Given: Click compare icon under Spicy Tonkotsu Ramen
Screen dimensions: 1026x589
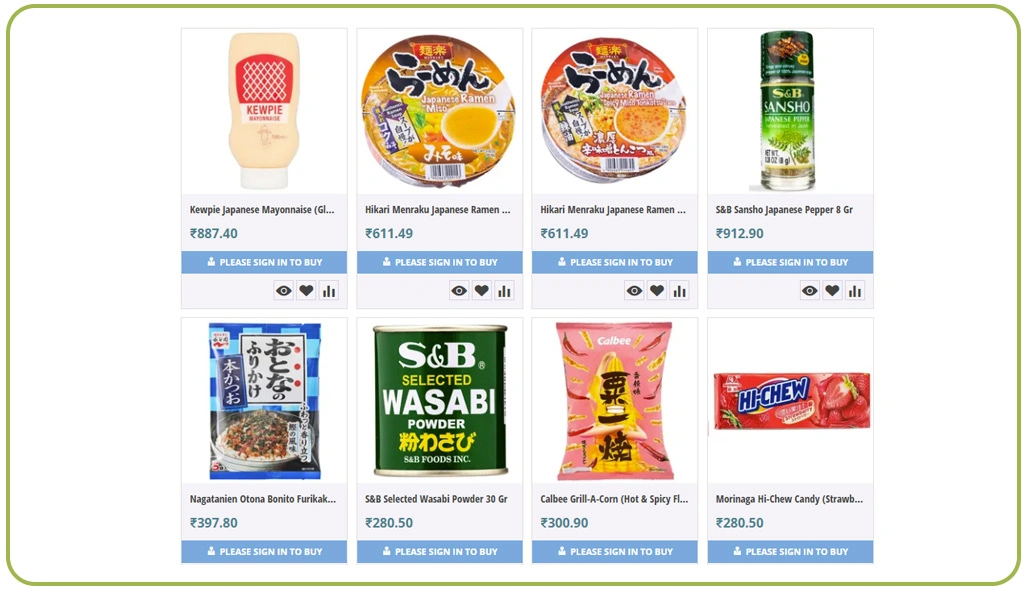Looking at the screenshot, I should (x=680, y=291).
